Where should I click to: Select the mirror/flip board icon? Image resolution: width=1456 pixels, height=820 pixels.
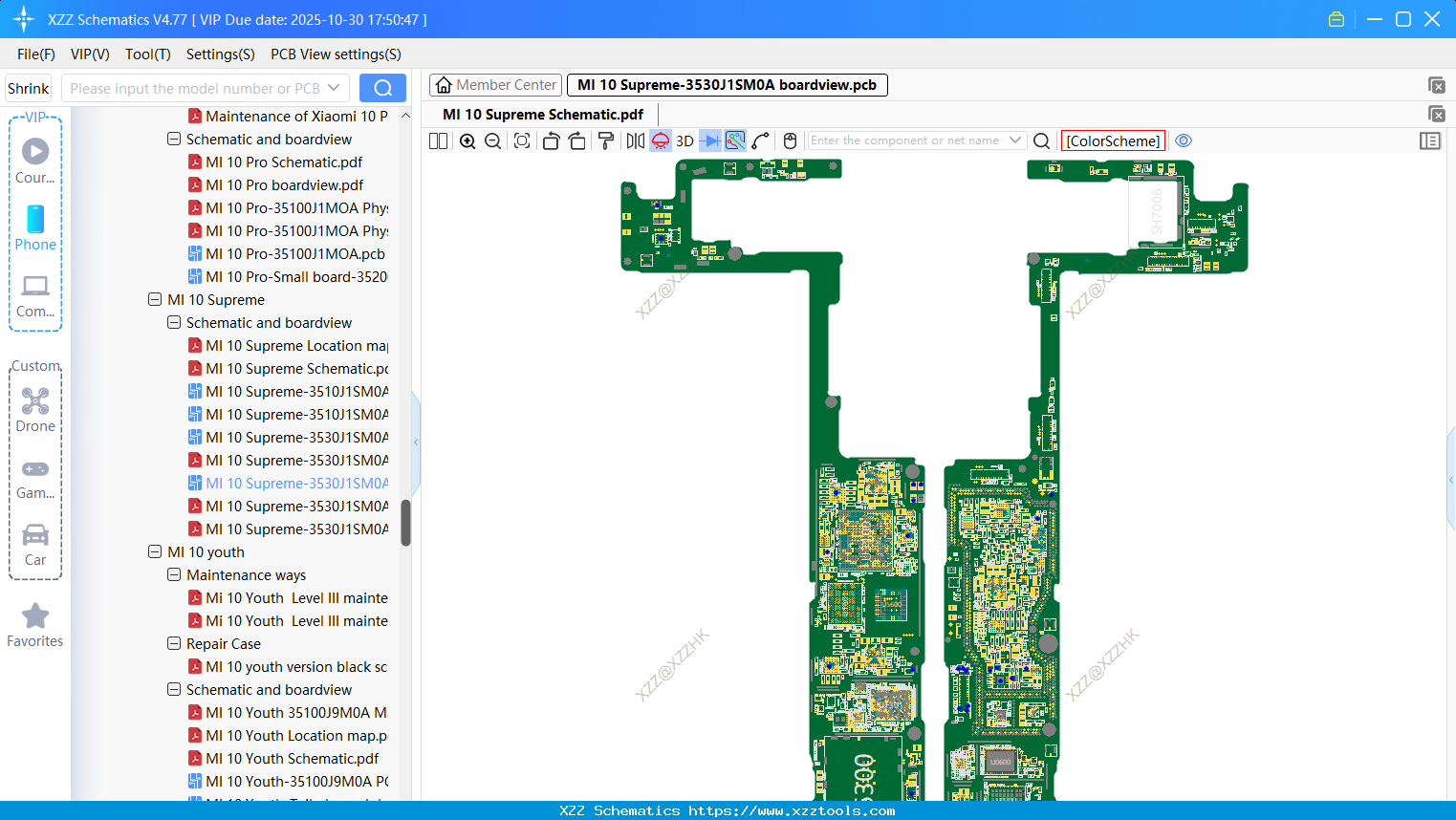click(x=634, y=140)
